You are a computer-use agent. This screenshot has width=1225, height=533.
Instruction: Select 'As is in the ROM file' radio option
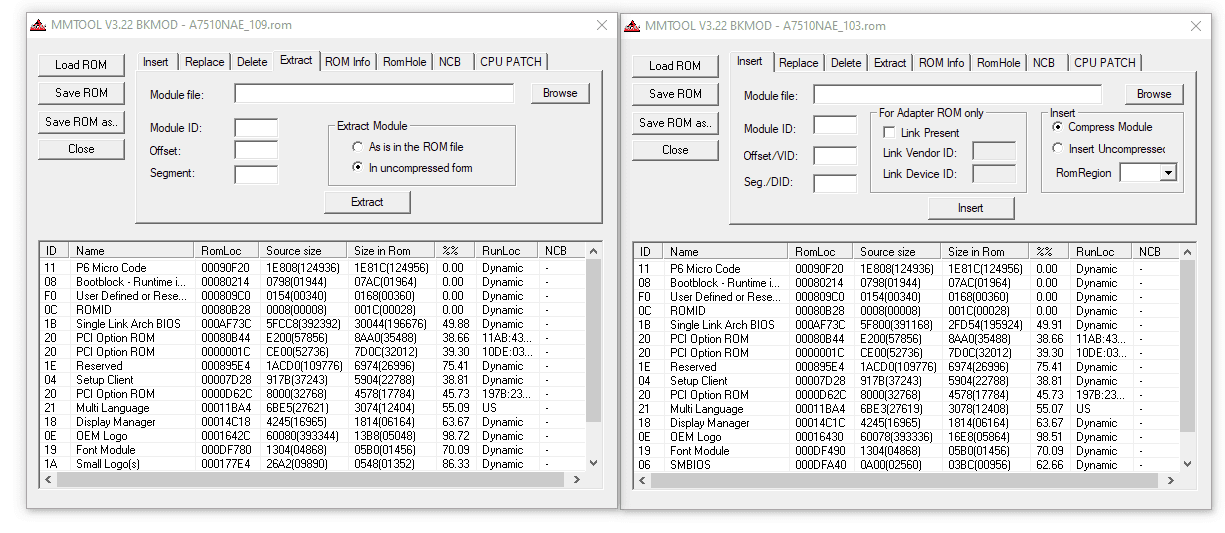coord(357,147)
